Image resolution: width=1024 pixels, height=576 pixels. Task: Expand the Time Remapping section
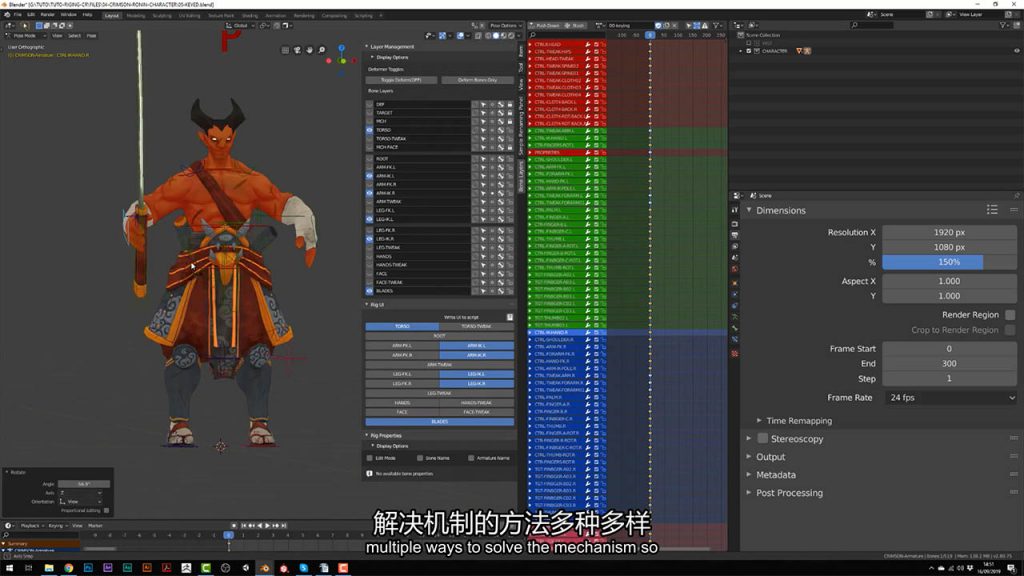coord(759,421)
